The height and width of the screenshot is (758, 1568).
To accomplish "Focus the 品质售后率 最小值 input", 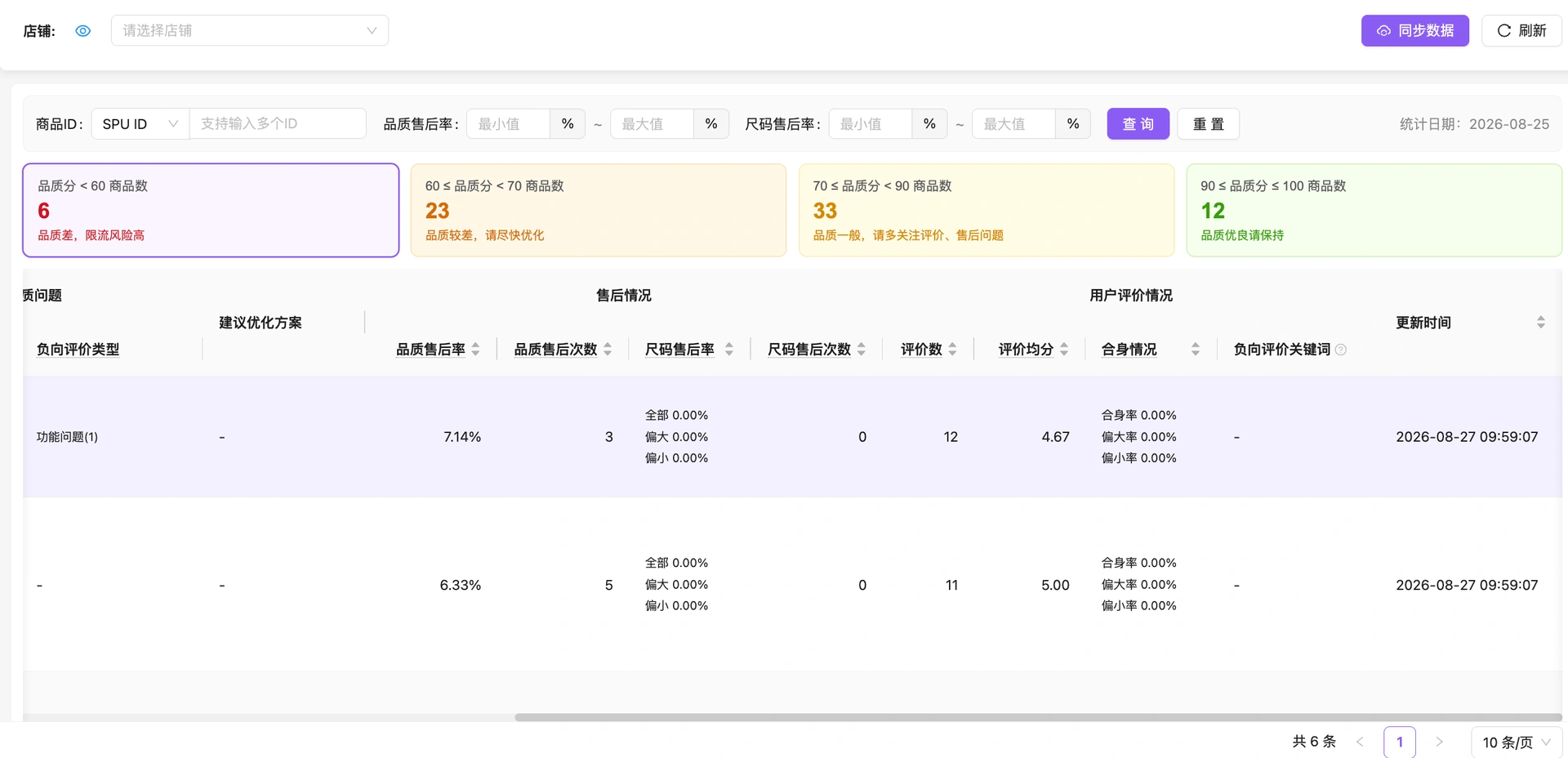I will (x=508, y=124).
